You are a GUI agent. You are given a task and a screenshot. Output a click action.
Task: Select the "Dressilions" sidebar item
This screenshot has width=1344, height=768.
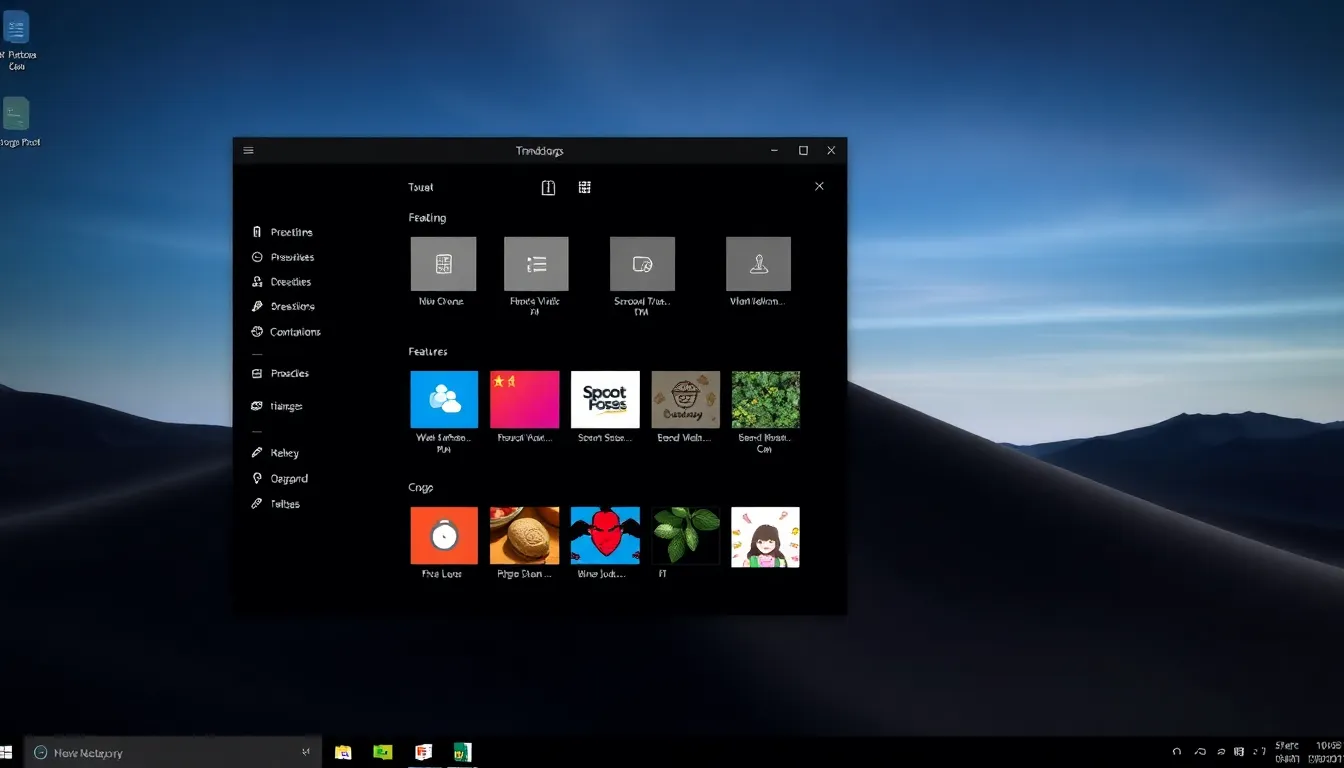point(284,307)
